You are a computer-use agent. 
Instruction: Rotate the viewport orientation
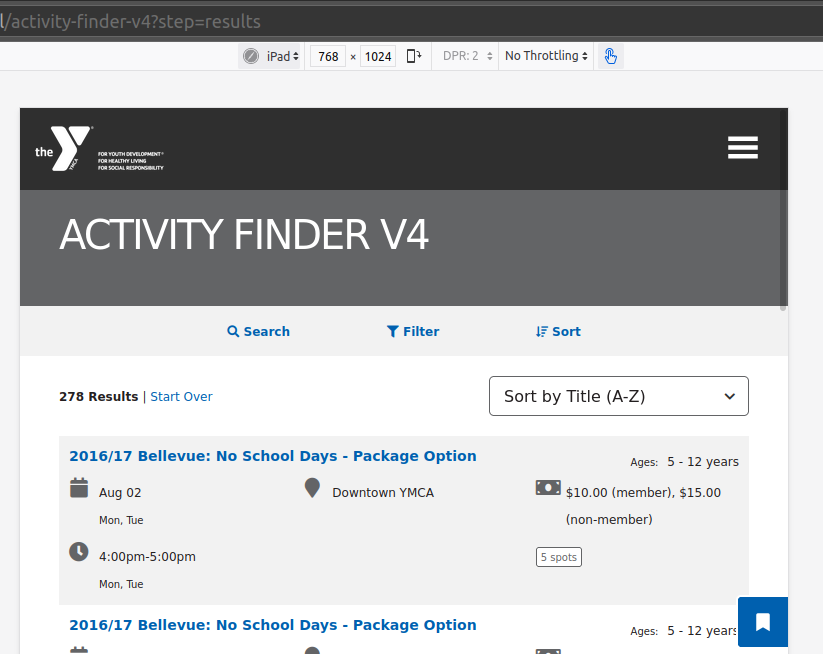pyautogui.click(x=414, y=56)
